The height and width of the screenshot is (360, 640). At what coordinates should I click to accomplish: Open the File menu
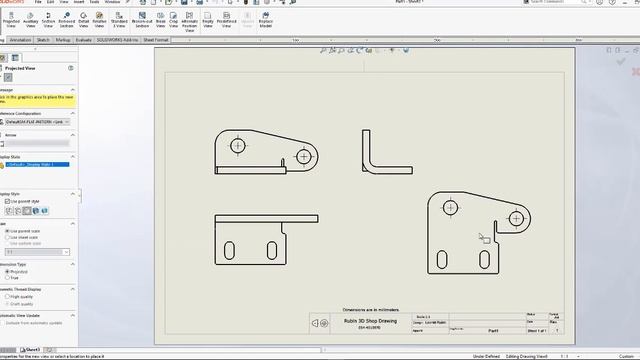pyautogui.click(x=38, y=2)
